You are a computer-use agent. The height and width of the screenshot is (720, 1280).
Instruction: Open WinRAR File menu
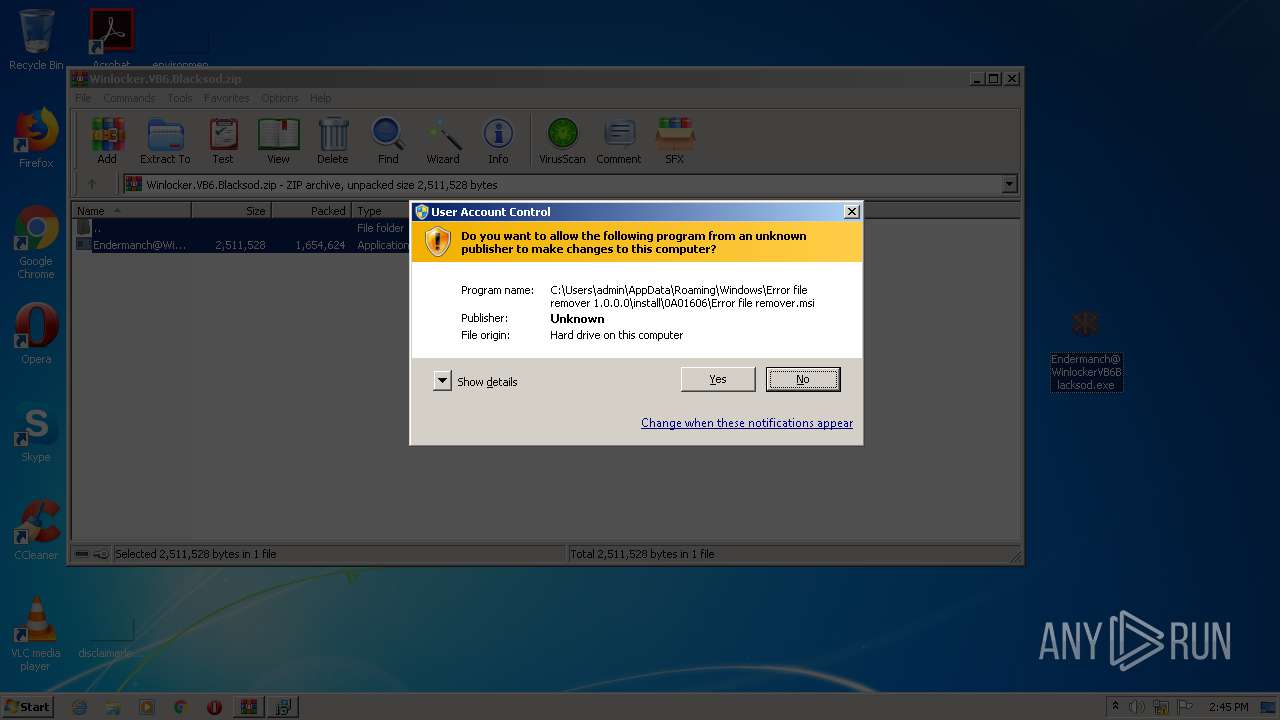(x=83, y=98)
